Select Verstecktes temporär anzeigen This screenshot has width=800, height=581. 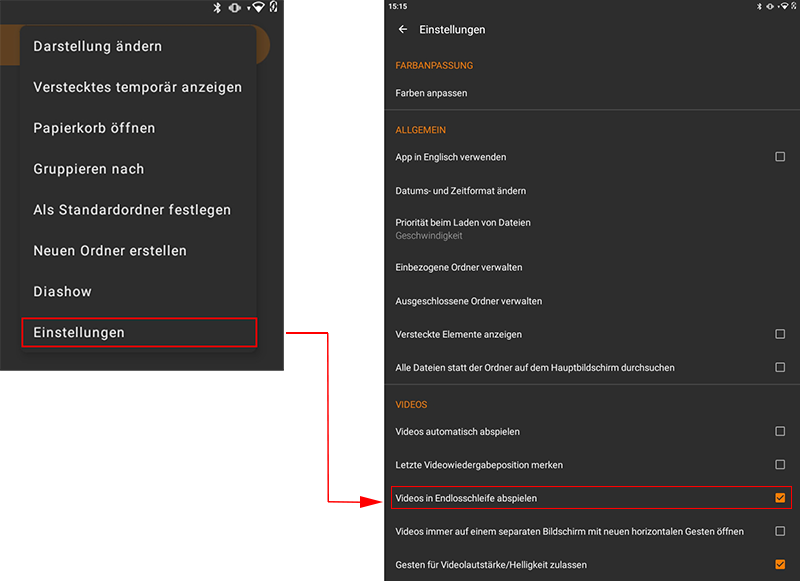tap(138, 87)
